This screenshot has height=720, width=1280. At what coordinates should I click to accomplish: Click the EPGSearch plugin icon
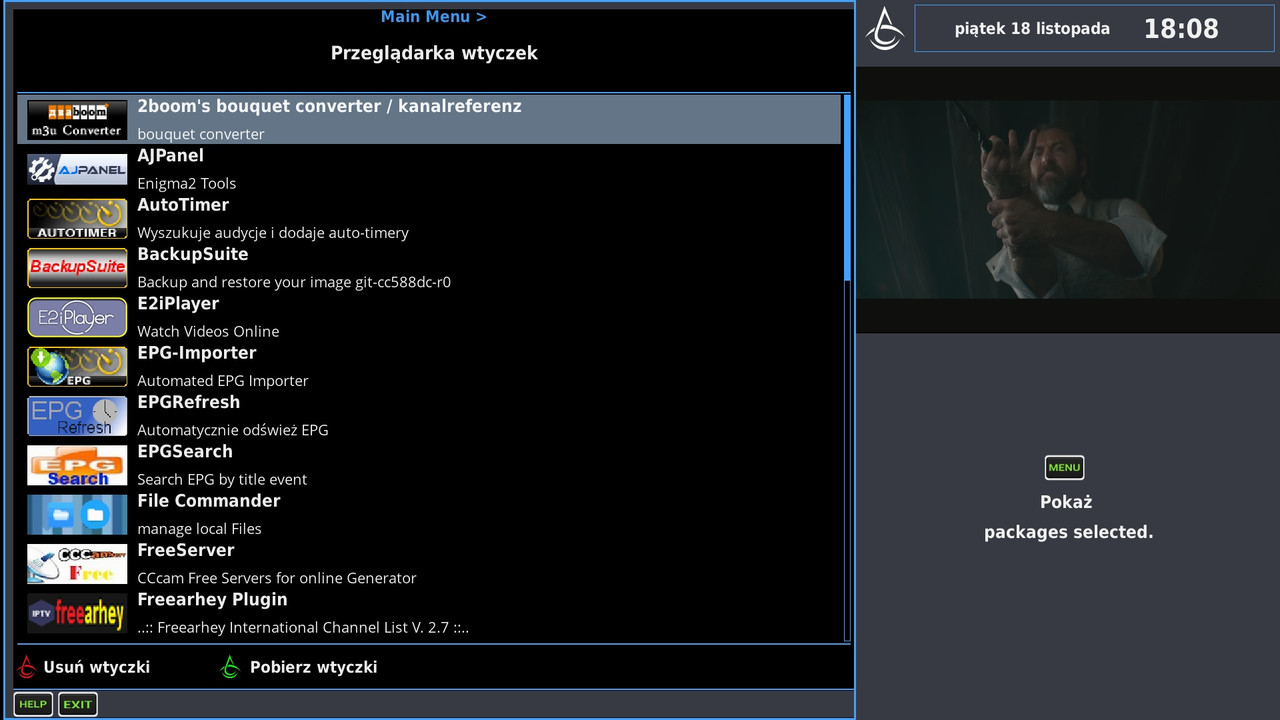tap(77, 465)
